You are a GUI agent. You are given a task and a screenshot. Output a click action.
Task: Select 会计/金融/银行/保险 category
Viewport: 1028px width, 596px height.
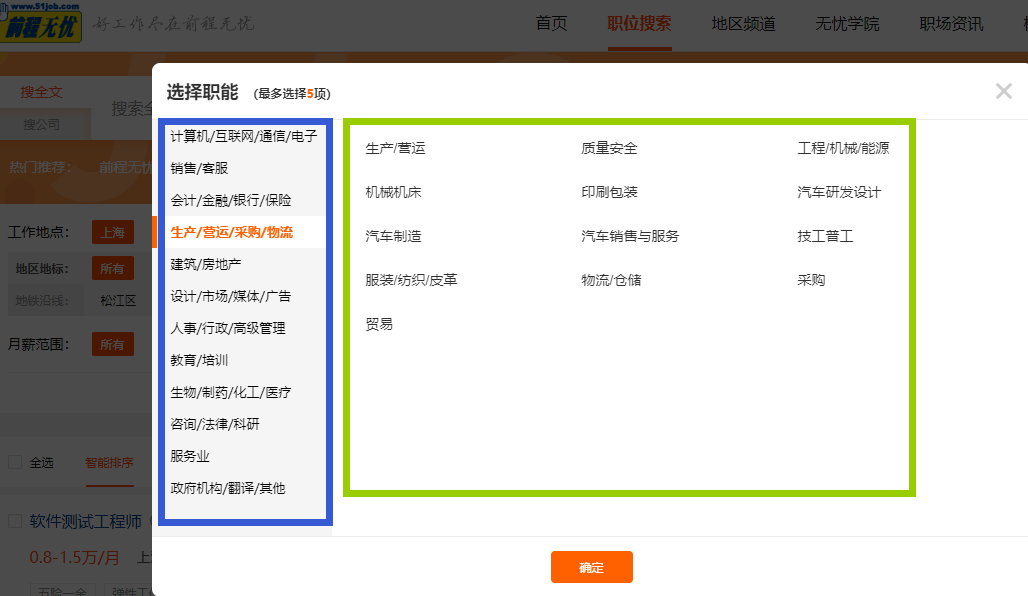231,201
